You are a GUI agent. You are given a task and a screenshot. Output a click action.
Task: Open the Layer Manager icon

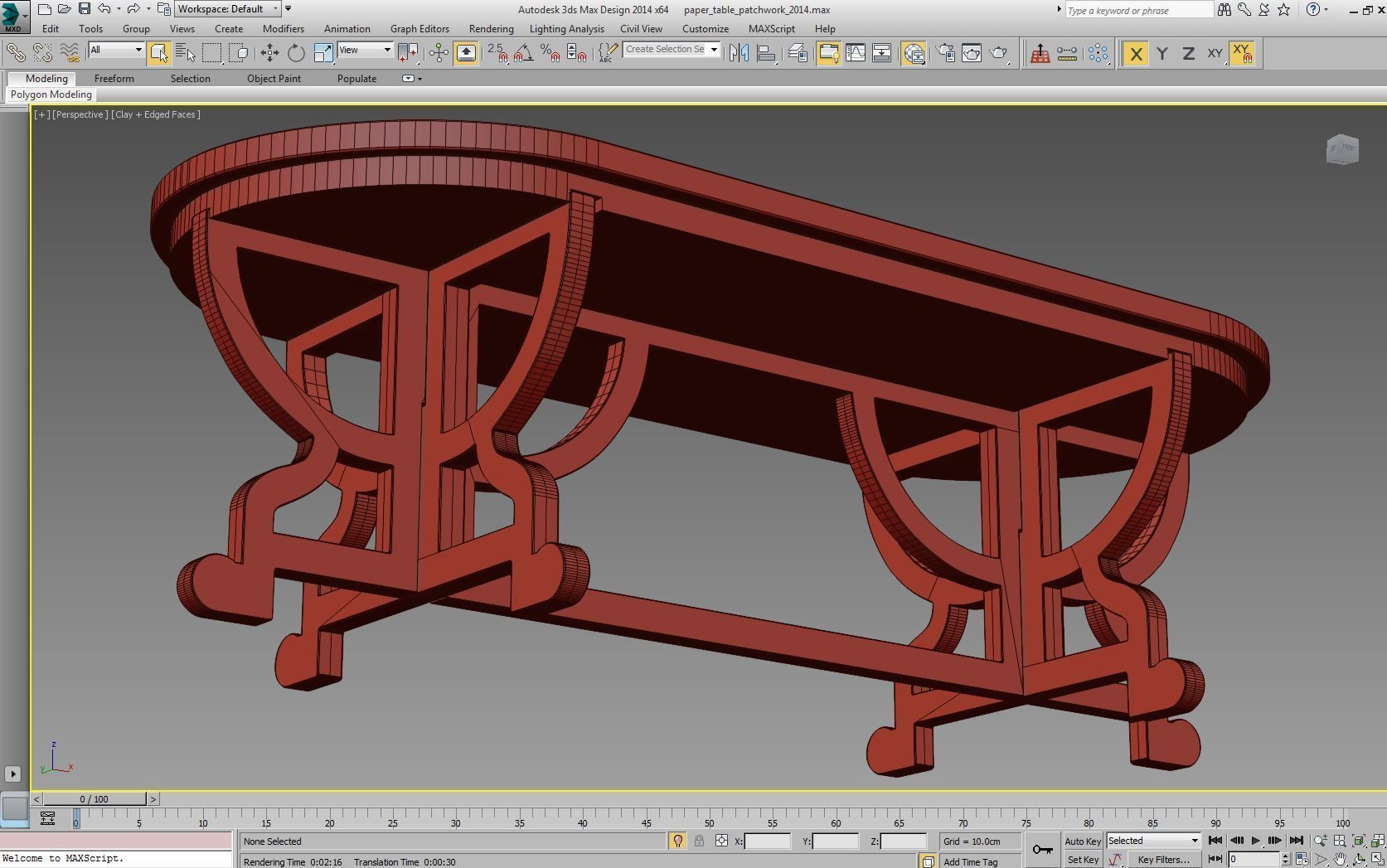point(798,53)
